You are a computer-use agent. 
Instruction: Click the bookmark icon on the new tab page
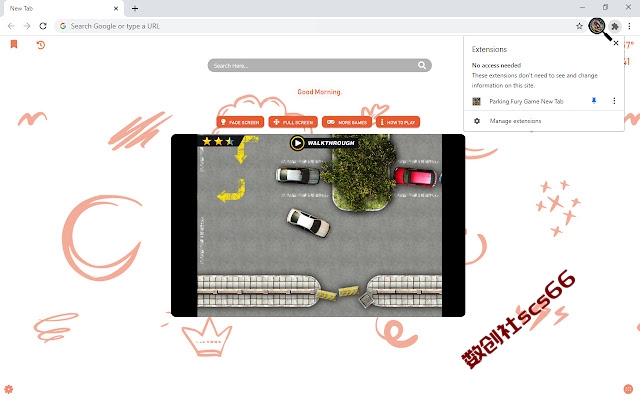14,44
